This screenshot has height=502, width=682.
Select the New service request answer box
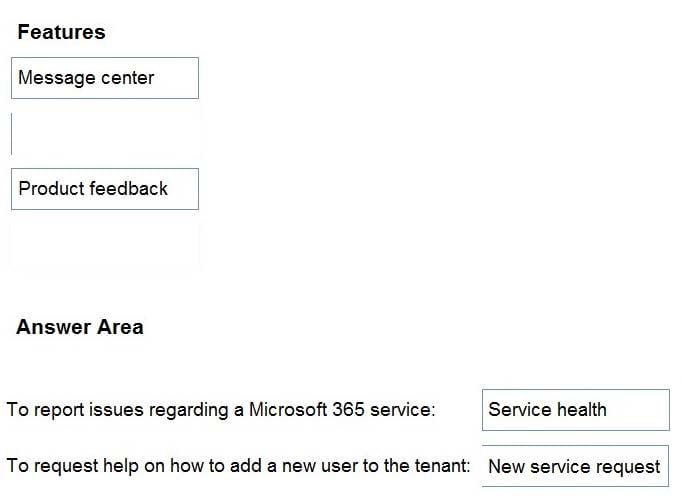click(x=575, y=466)
